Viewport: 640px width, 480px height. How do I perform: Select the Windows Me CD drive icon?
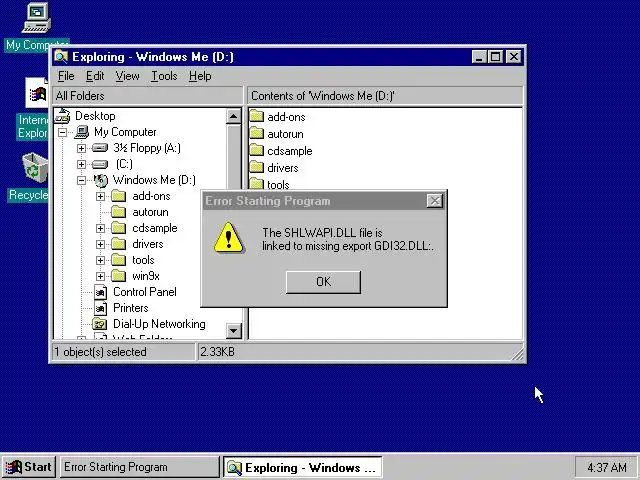(100, 180)
